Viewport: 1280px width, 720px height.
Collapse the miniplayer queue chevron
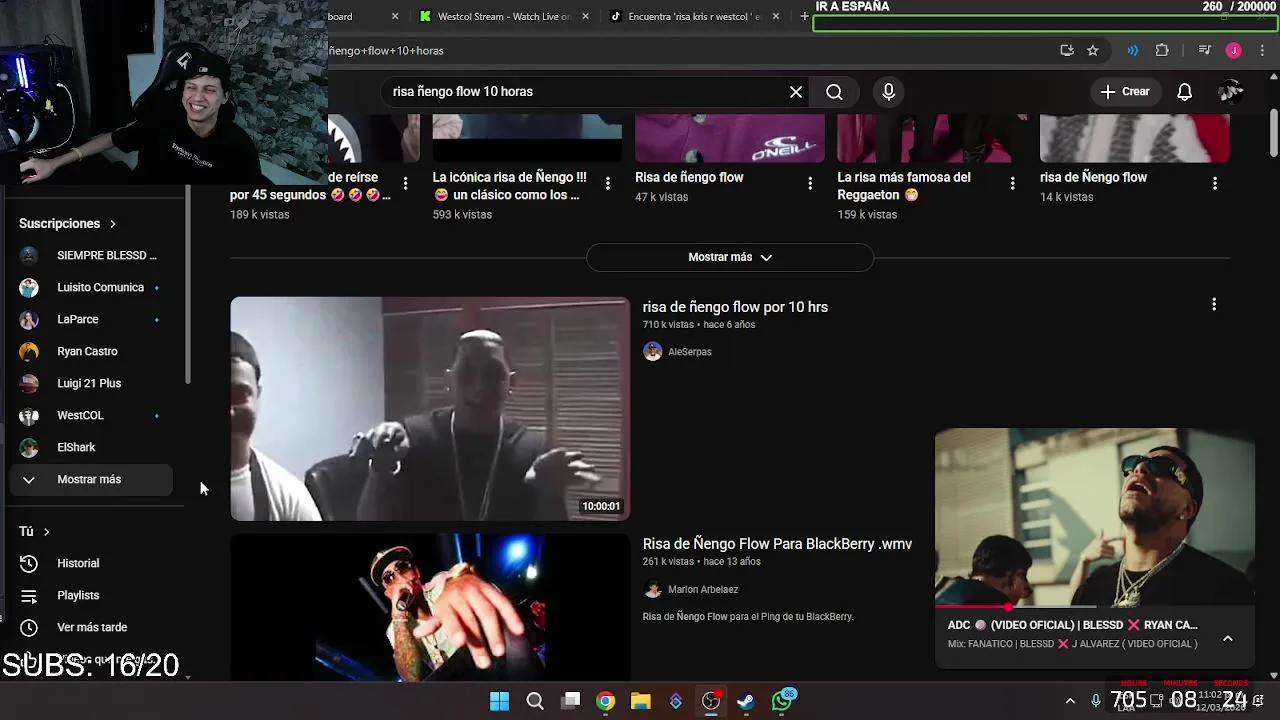1227,639
